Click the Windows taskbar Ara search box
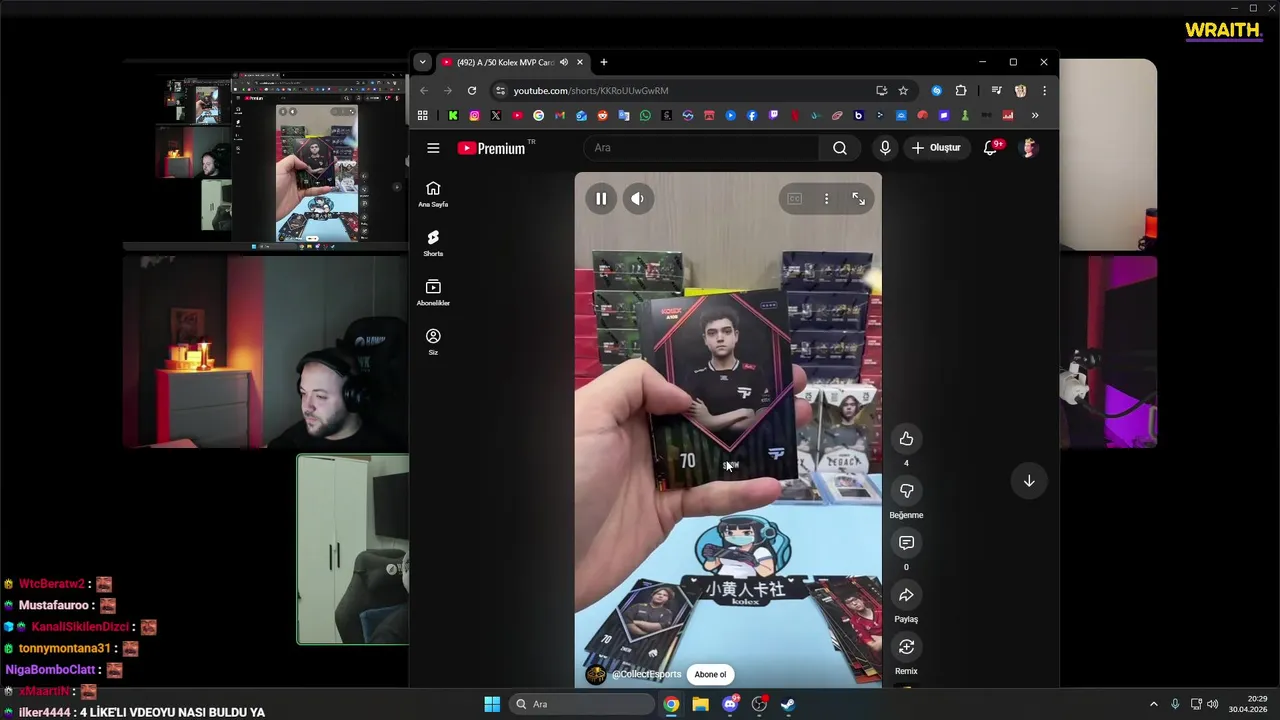 pyautogui.click(x=583, y=704)
